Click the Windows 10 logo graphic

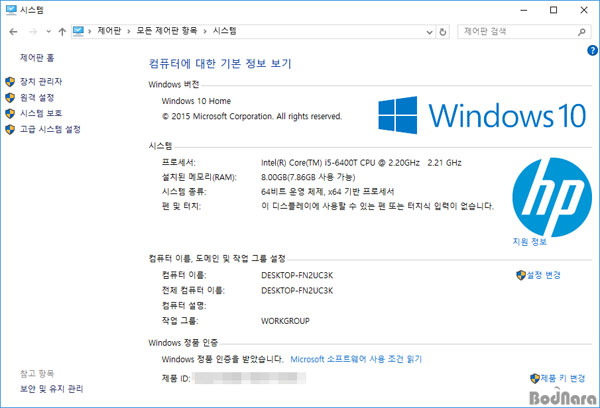pyautogui.click(x=482, y=115)
